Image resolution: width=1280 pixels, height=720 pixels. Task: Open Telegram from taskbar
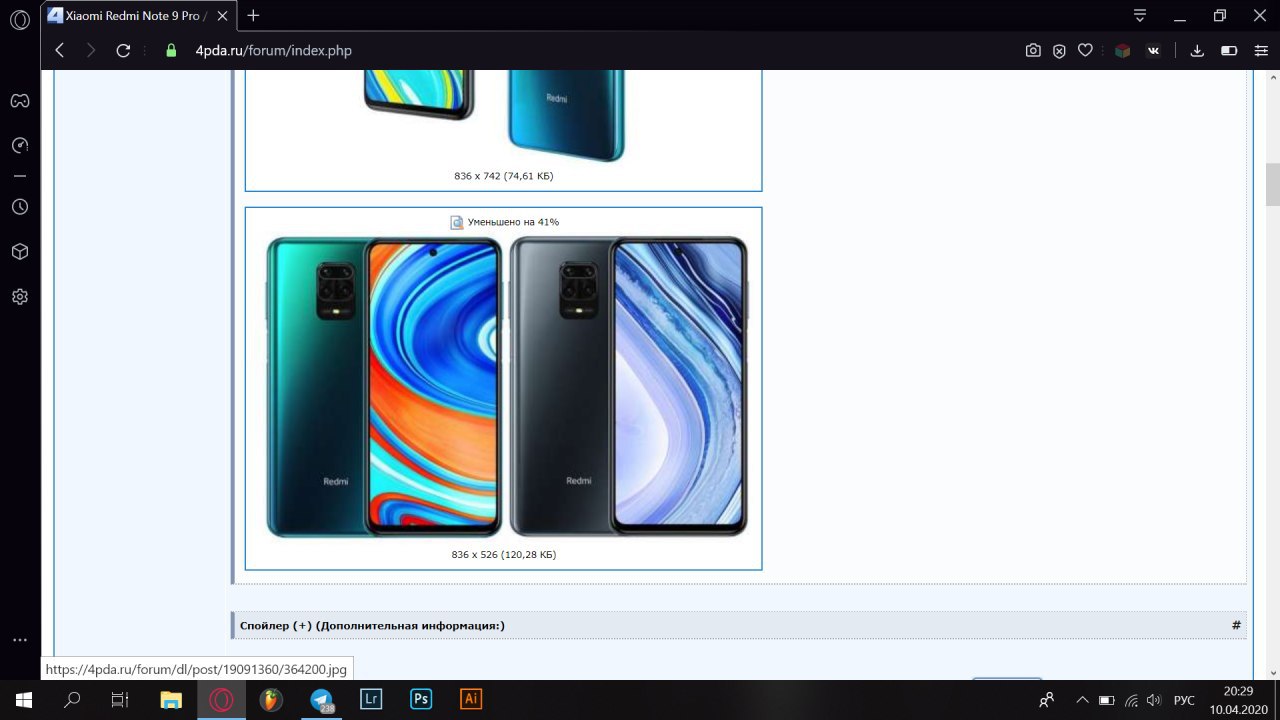pyautogui.click(x=321, y=700)
